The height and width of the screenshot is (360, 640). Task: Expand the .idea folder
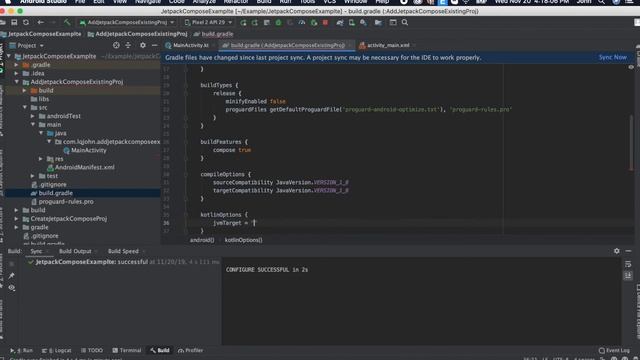click(16, 73)
